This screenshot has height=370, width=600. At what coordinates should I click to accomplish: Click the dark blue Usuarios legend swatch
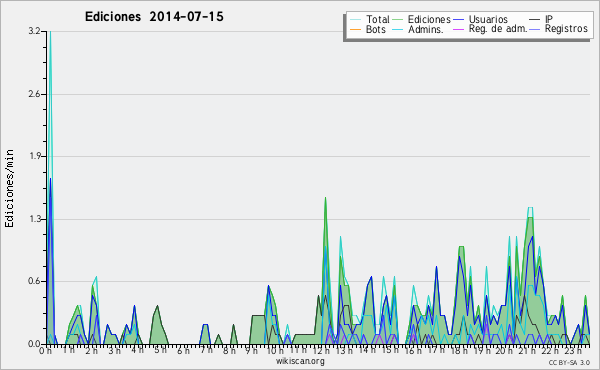click(x=458, y=20)
